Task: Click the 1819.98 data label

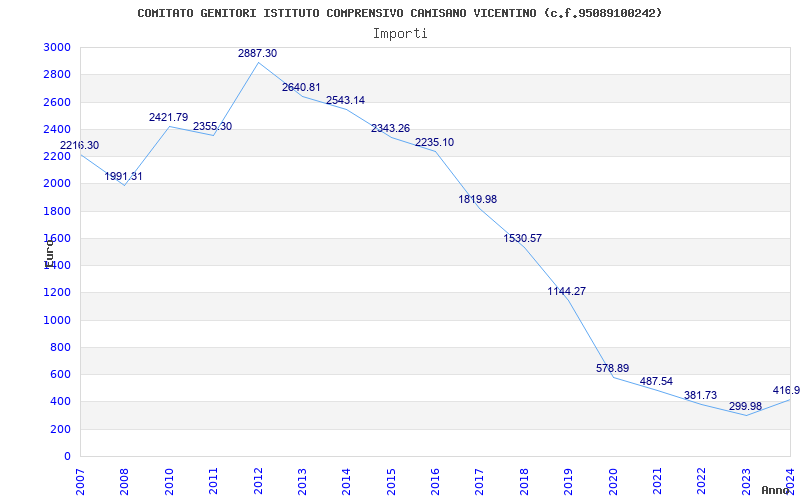Action: [478, 199]
